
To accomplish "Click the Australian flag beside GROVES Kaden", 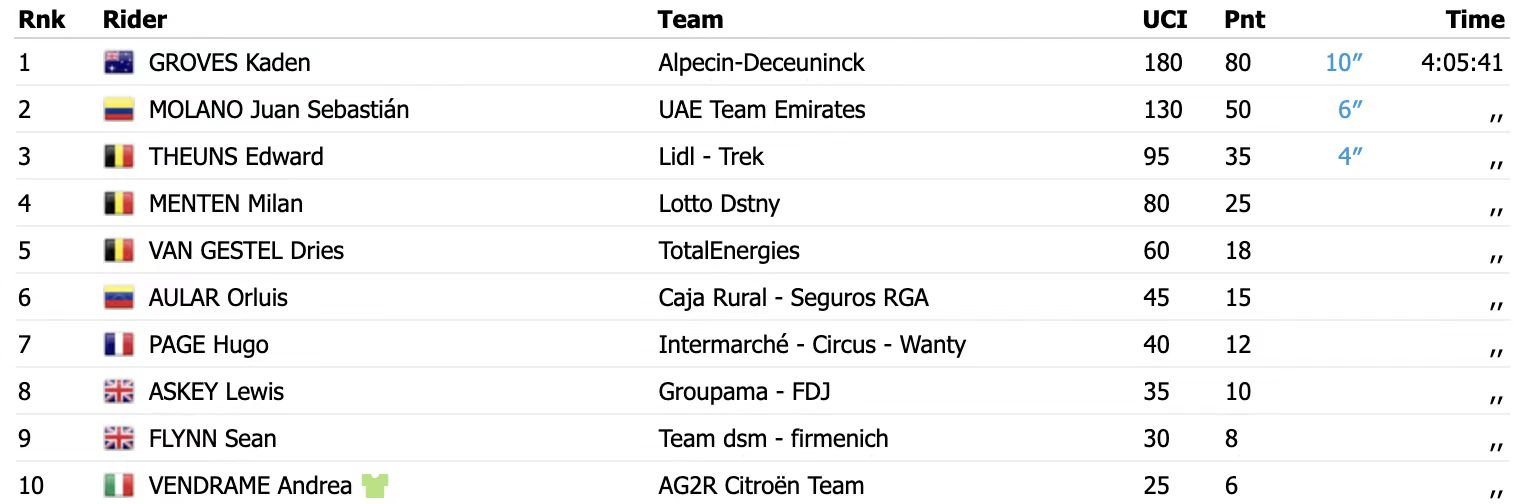I will pyautogui.click(x=118, y=63).
